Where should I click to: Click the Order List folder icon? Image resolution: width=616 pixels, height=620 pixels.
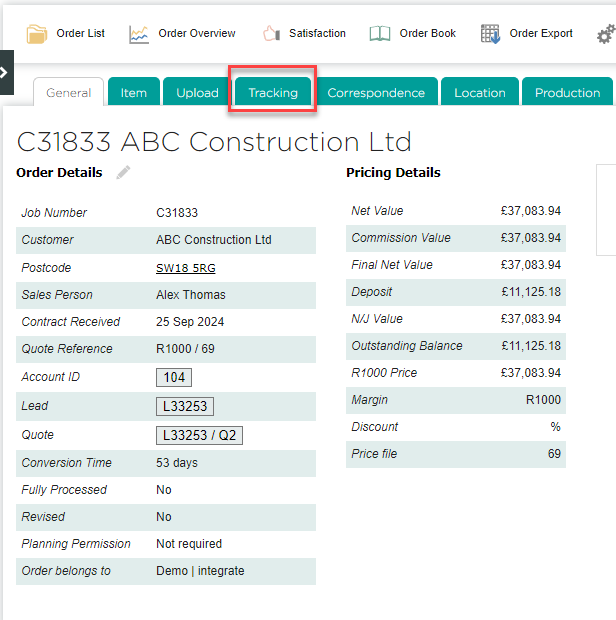pyautogui.click(x=37, y=34)
